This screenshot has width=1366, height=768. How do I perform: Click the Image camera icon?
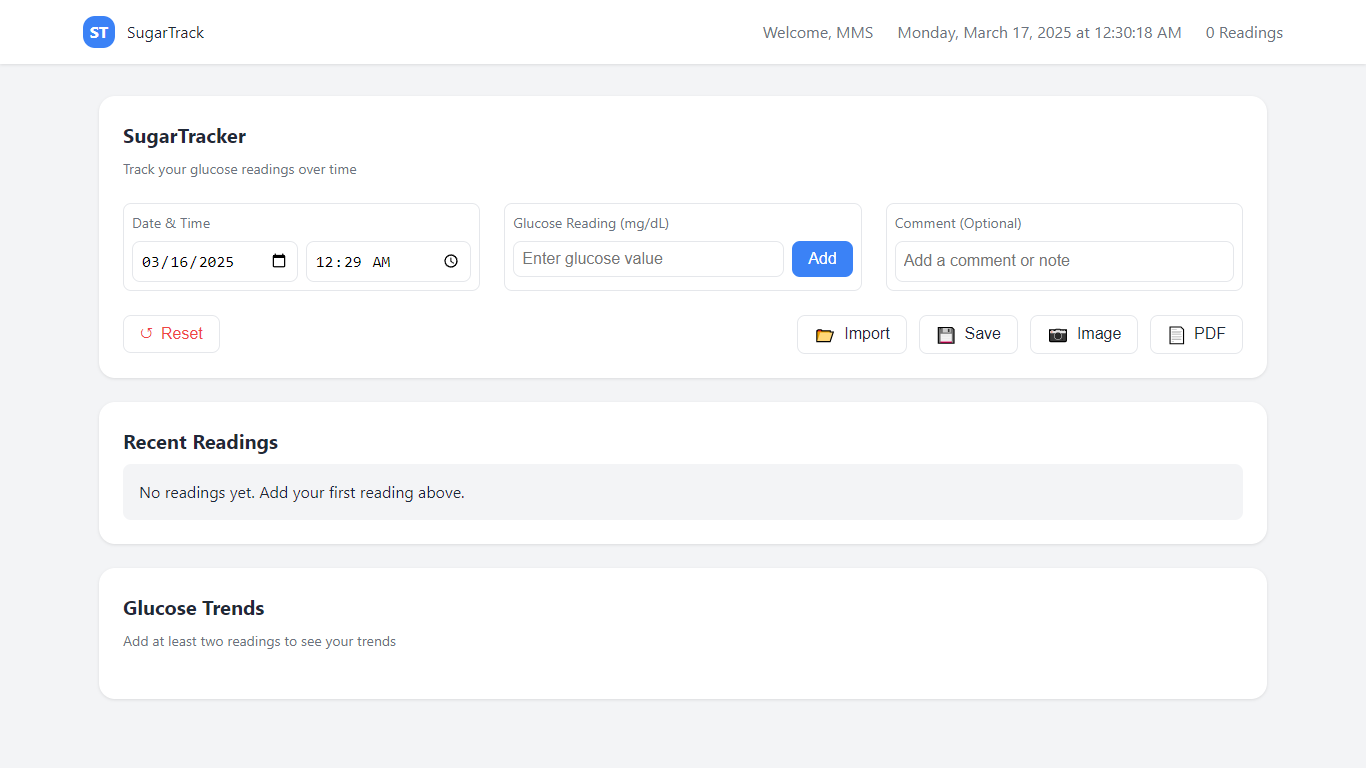click(x=1057, y=335)
